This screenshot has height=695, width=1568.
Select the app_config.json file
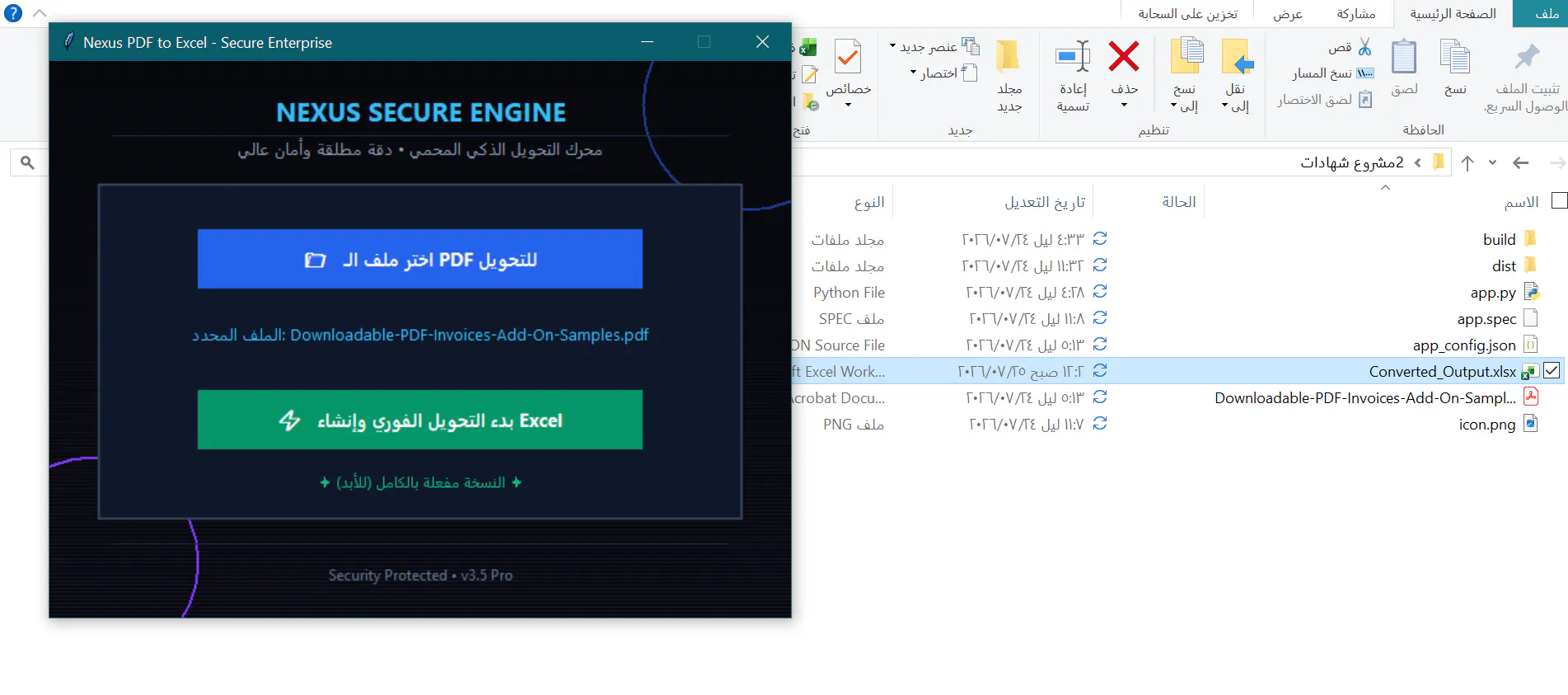[1464, 345]
